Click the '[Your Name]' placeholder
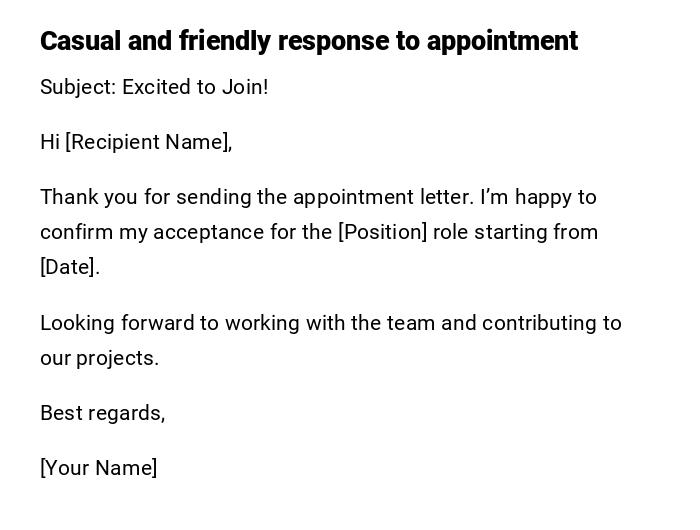This screenshot has height=530, width=700. 98,468
